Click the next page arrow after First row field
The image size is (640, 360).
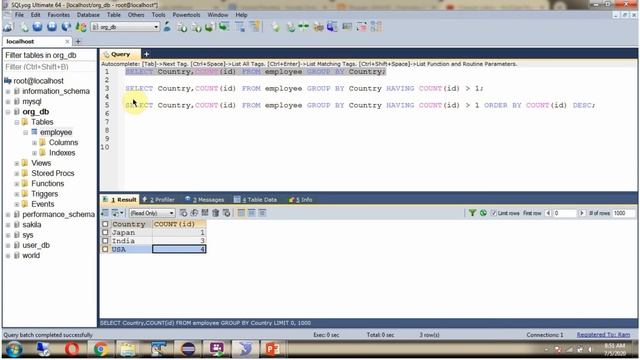582,213
